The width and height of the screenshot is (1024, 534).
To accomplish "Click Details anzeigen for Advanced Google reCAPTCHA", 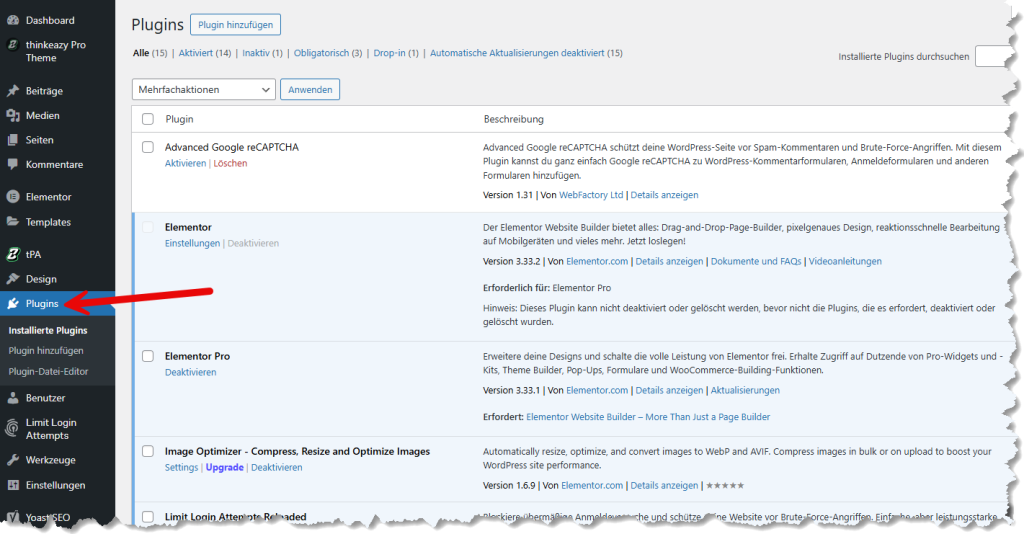I will point(664,195).
